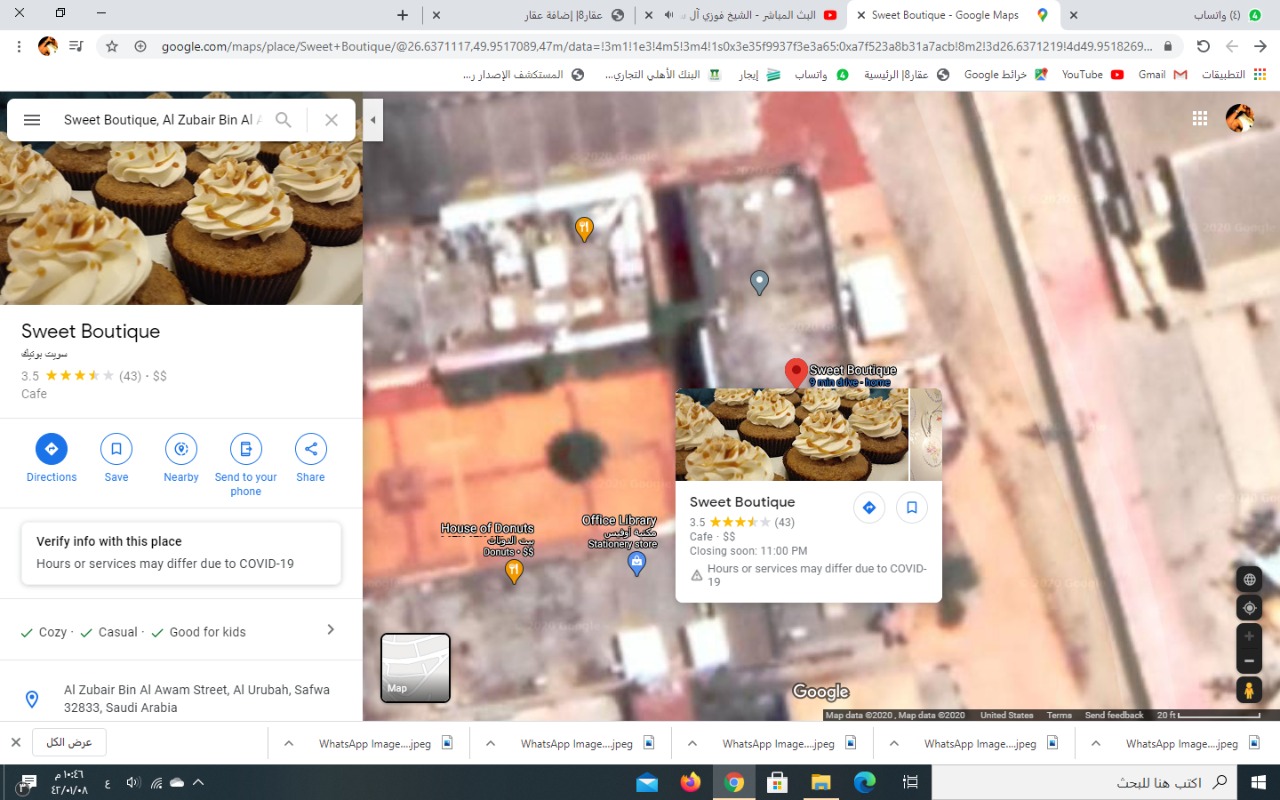Click عرض الكل to show all downloads
Screen dimensions: 1280x800
[70, 742]
